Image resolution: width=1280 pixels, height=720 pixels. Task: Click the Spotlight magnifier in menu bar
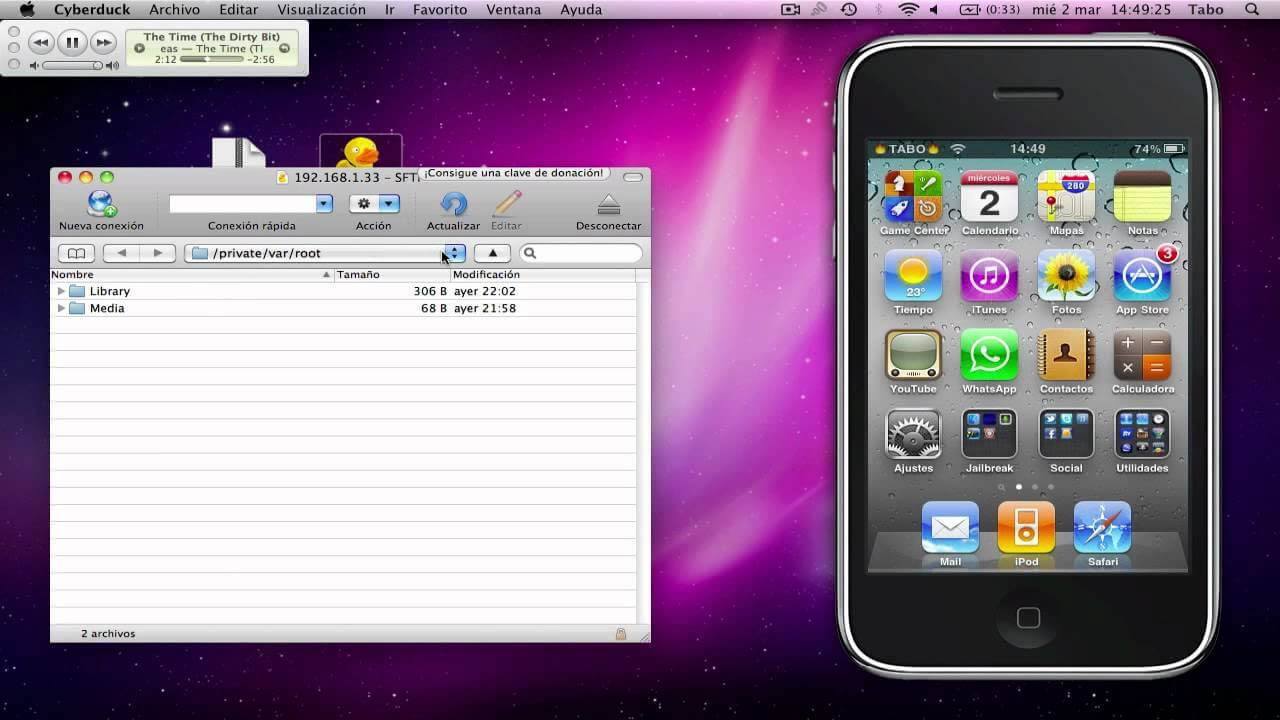tap(1253, 9)
